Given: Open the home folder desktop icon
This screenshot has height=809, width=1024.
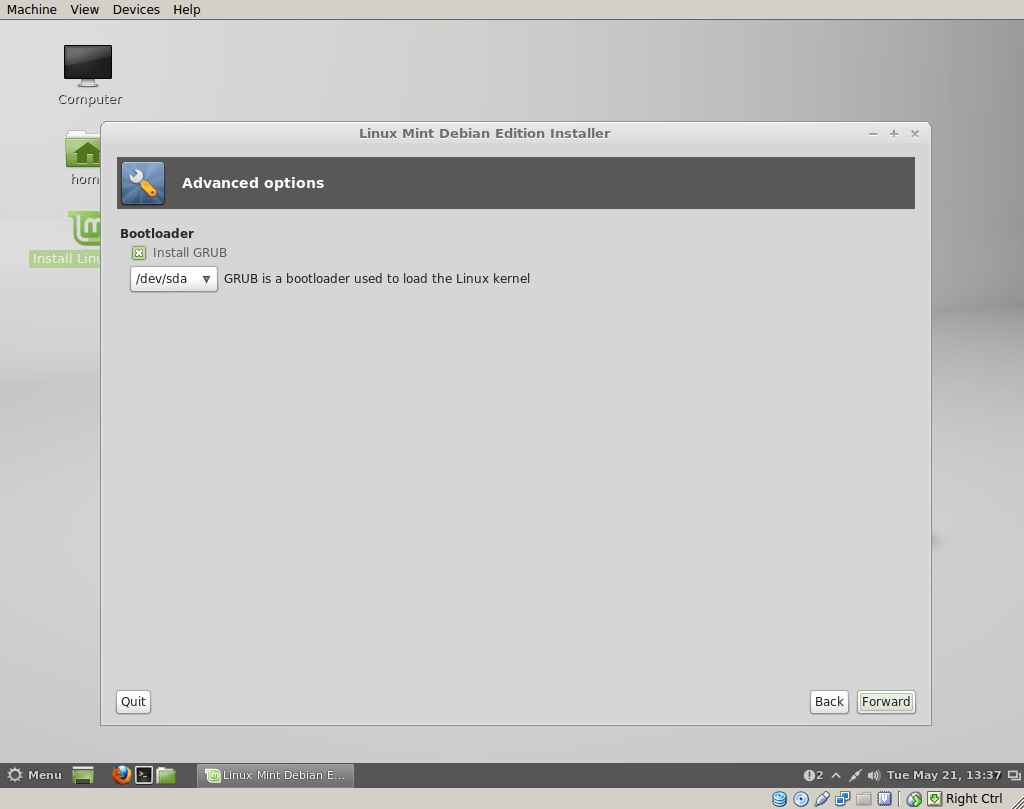Looking at the screenshot, I should tap(83, 152).
